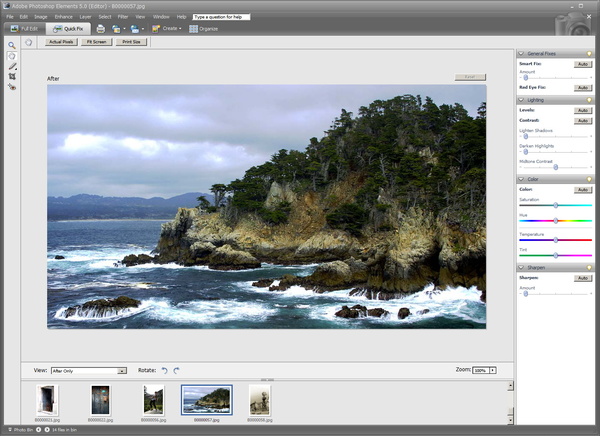The height and width of the screenshot is (436, 600).
Task: Select the Magic Selection Brush tool
Action: pos(12,66)
